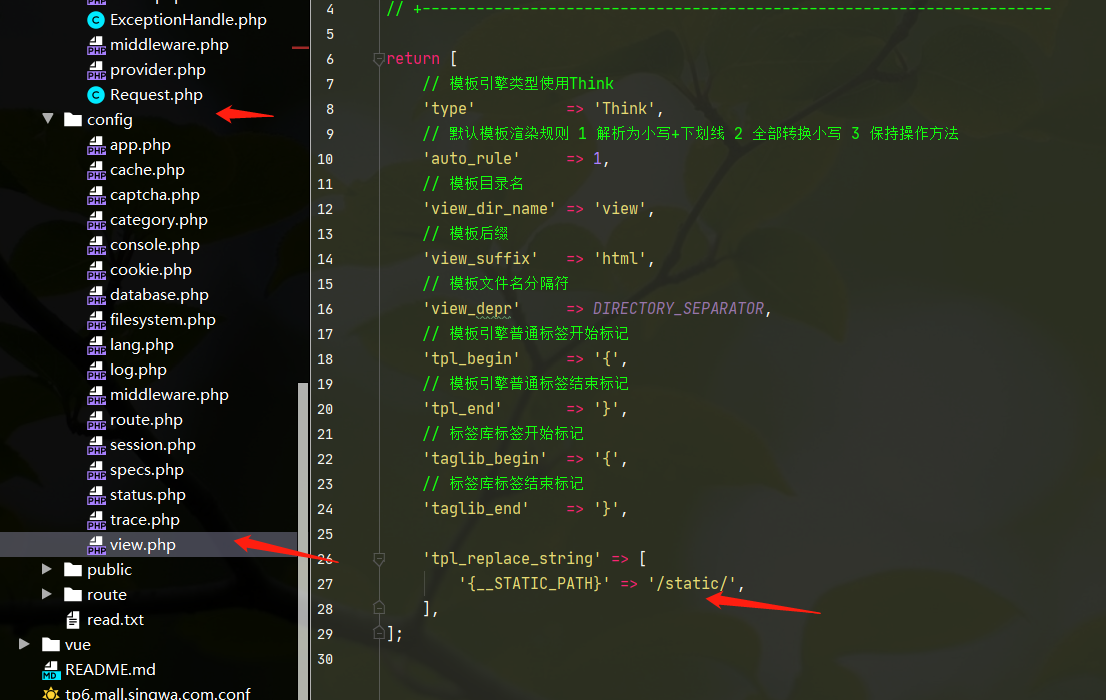The height and width of the screenshot is (700, 1106).
Task: Click the cache.php file icon
Action: click(96, 170)
